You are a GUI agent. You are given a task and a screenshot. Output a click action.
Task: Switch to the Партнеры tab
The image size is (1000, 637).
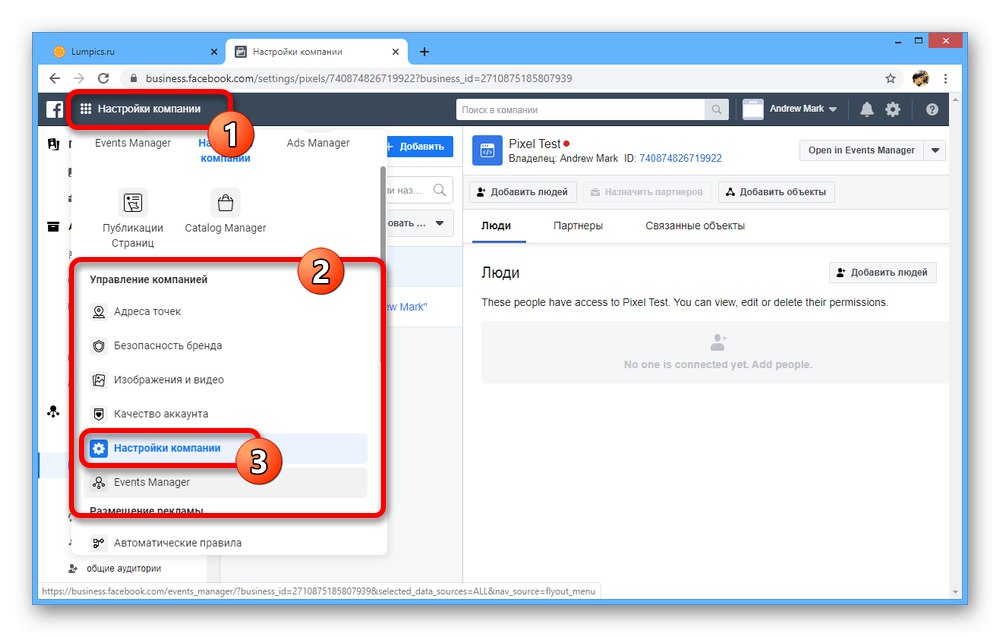click(x=578, y=226)
